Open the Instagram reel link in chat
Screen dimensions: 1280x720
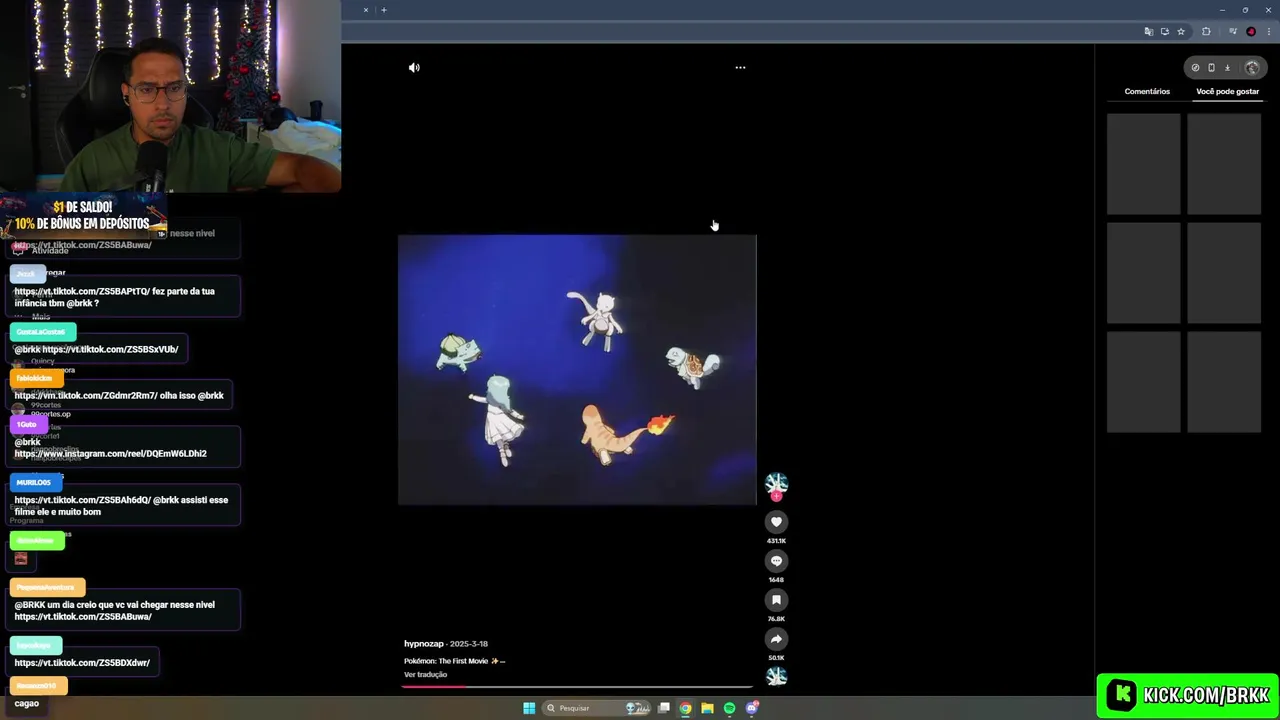(110, 453)
